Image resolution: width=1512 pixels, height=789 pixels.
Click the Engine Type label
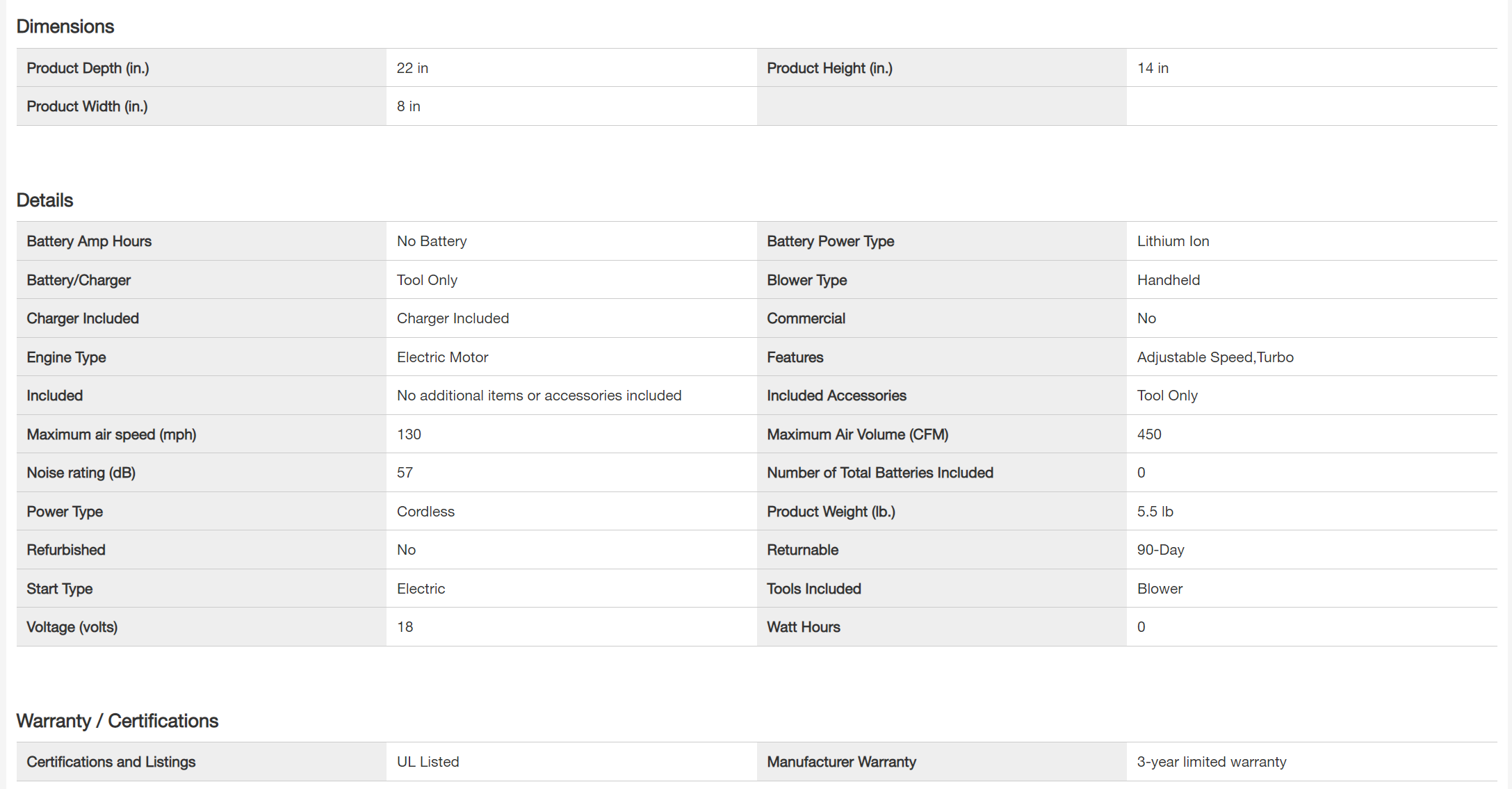pyautogui.click(x=66, y=357)
